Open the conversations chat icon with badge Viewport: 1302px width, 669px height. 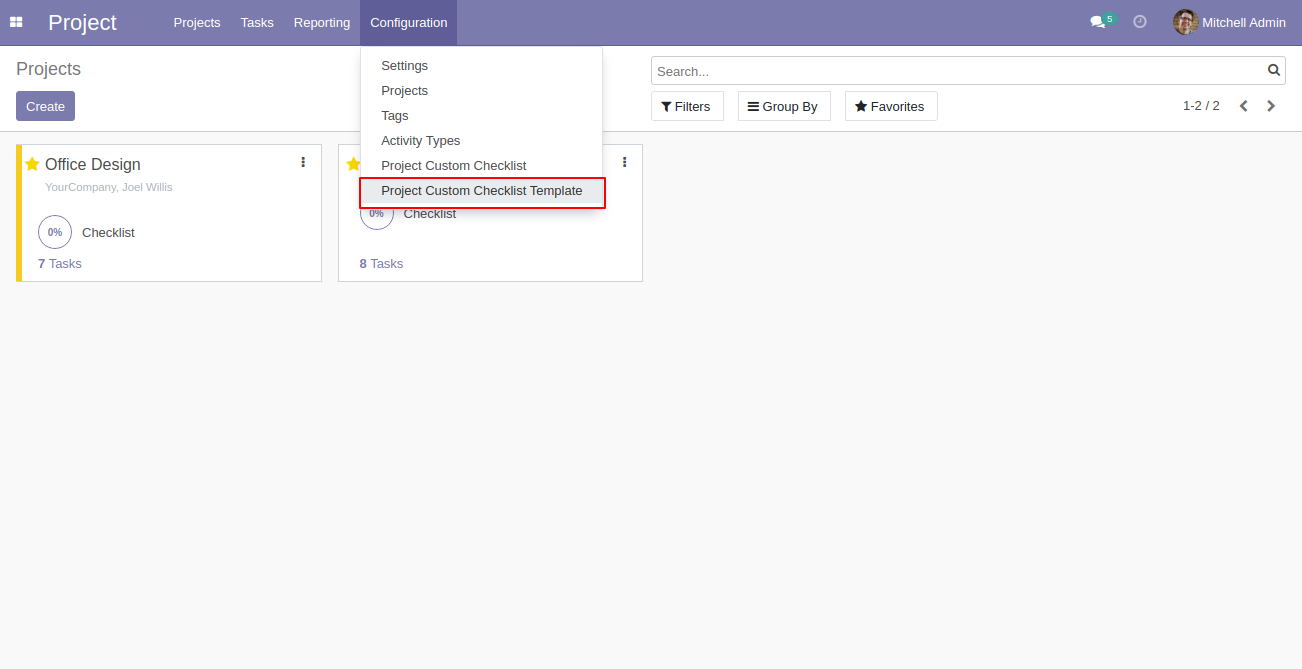[x=1101, y=21]
